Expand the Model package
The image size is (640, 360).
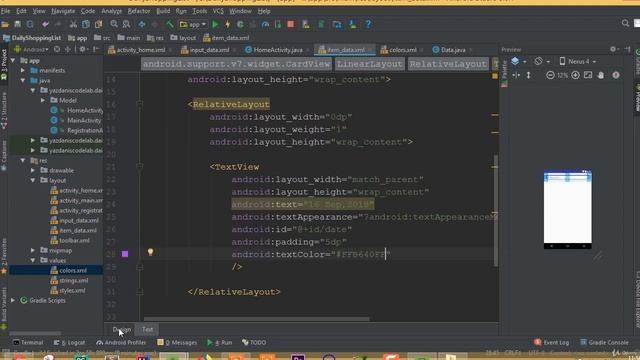43,100
